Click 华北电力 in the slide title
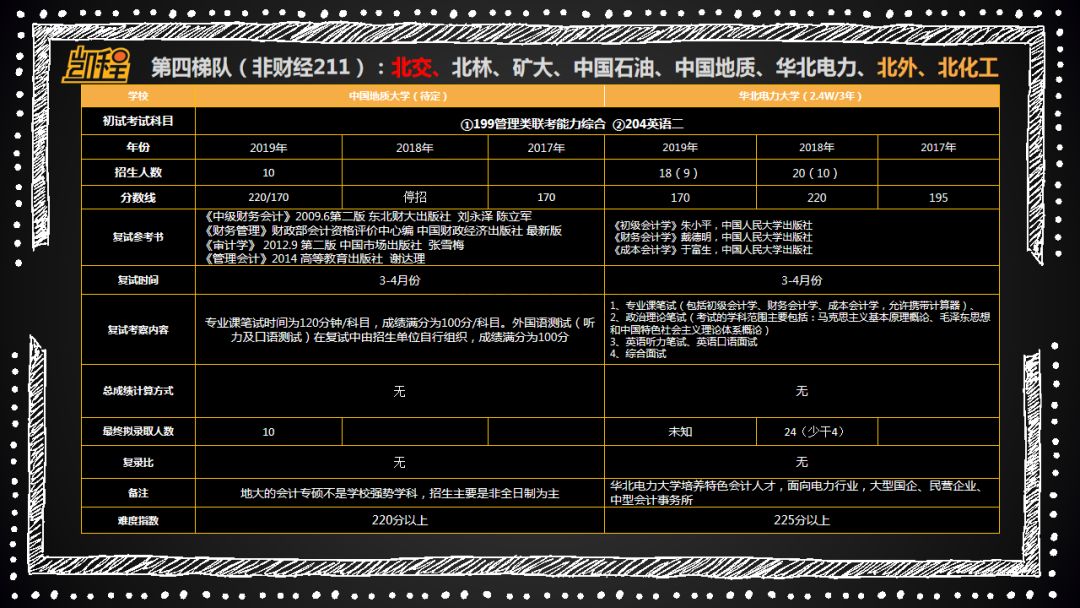 [x=816, y=67]
